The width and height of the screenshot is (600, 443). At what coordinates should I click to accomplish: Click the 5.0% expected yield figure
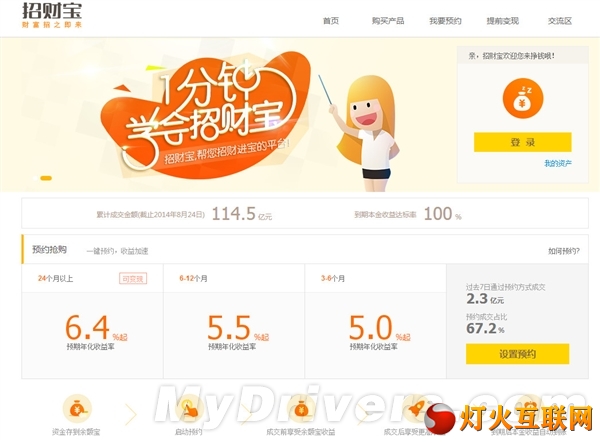coord(379,328)
